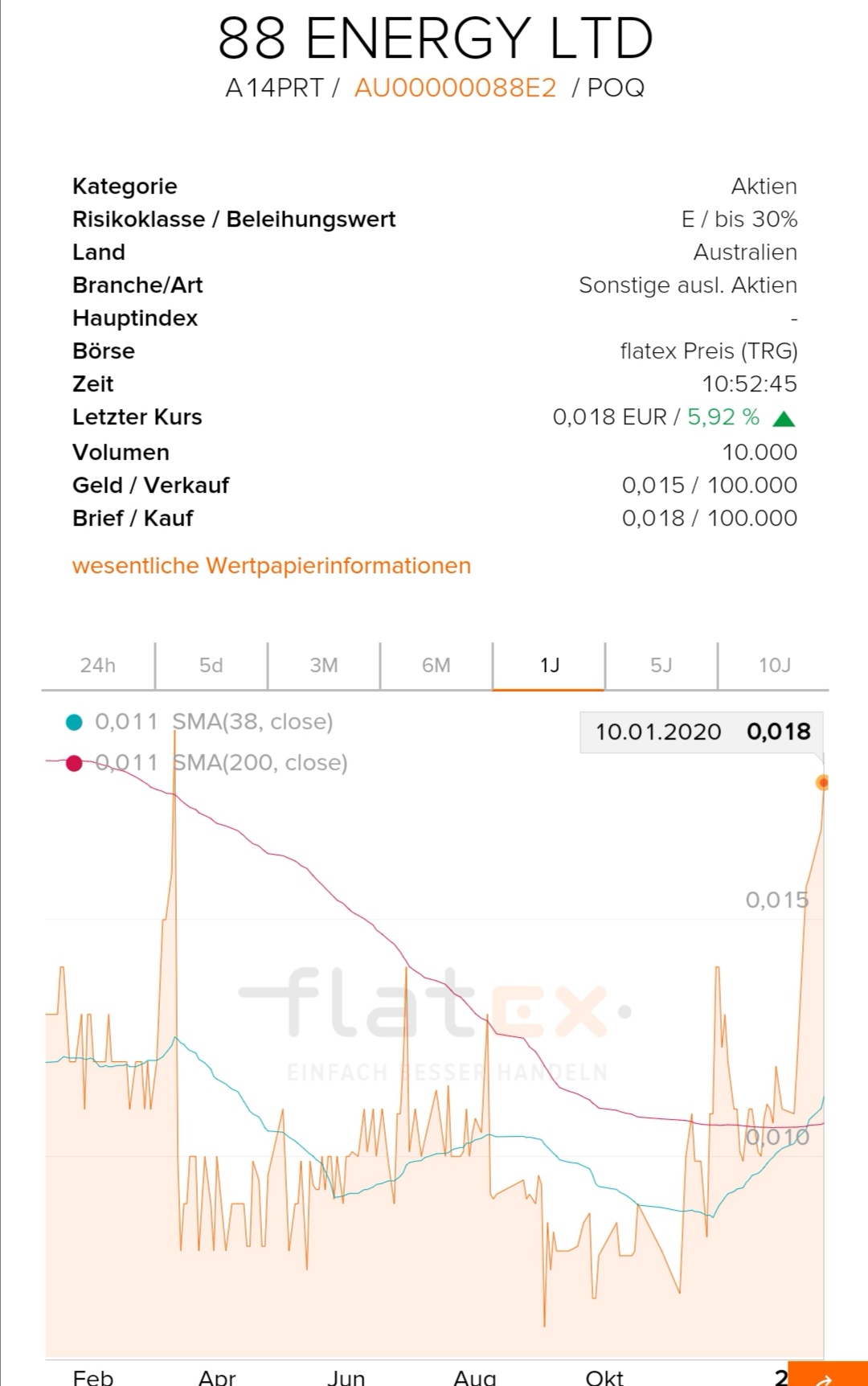Switch chart to the 24h tab
The width and height of the screenshot is (868, 1386).
tap(98, 666)
